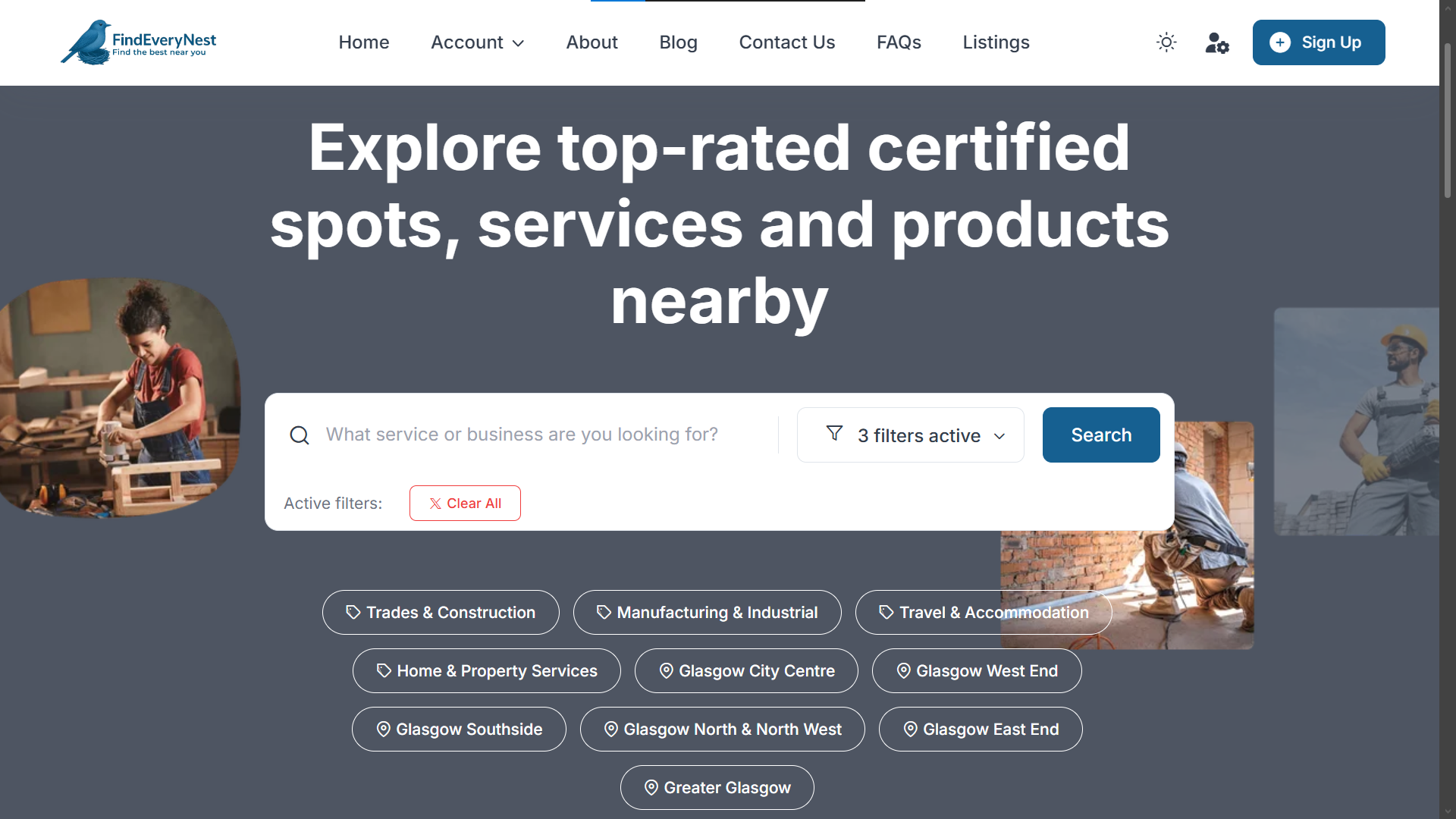Click the service search input field
Image resolution: width=1456 pixels, height=819 pixels.
[531, 435]
